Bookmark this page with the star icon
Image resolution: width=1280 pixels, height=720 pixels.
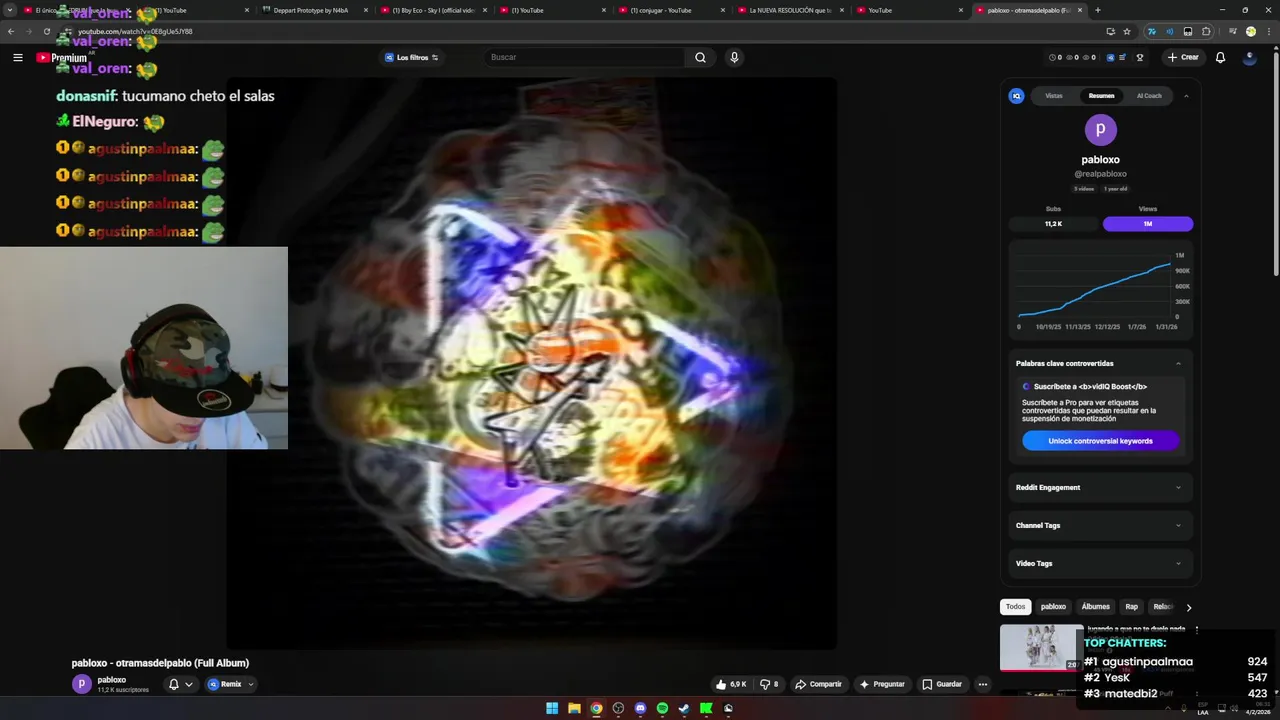click(1127, 31)
